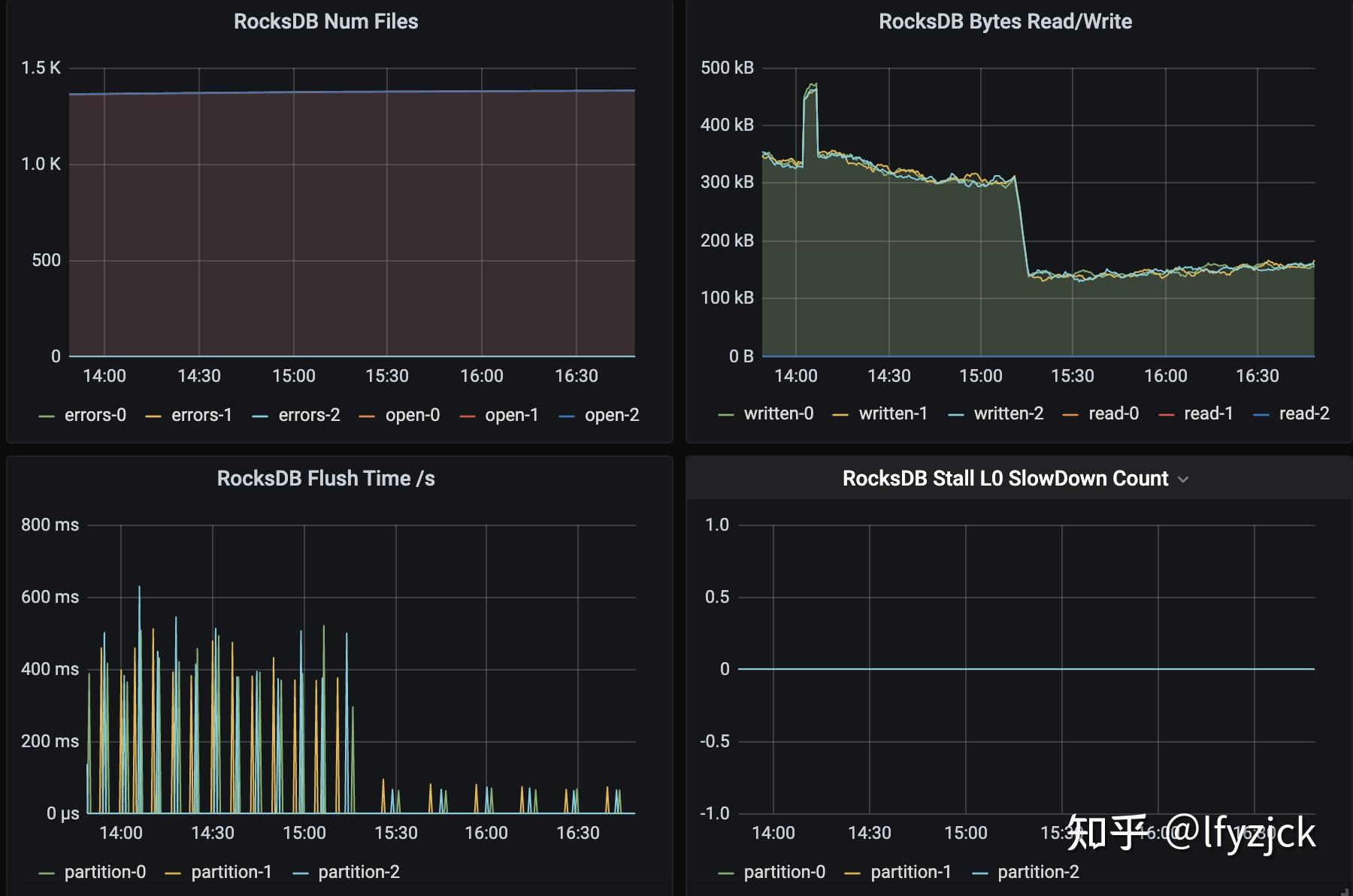Toggle partition-1 in the Stall L0 SlowDown legend
Viewport: 1353px width, 896px height.
911,872
